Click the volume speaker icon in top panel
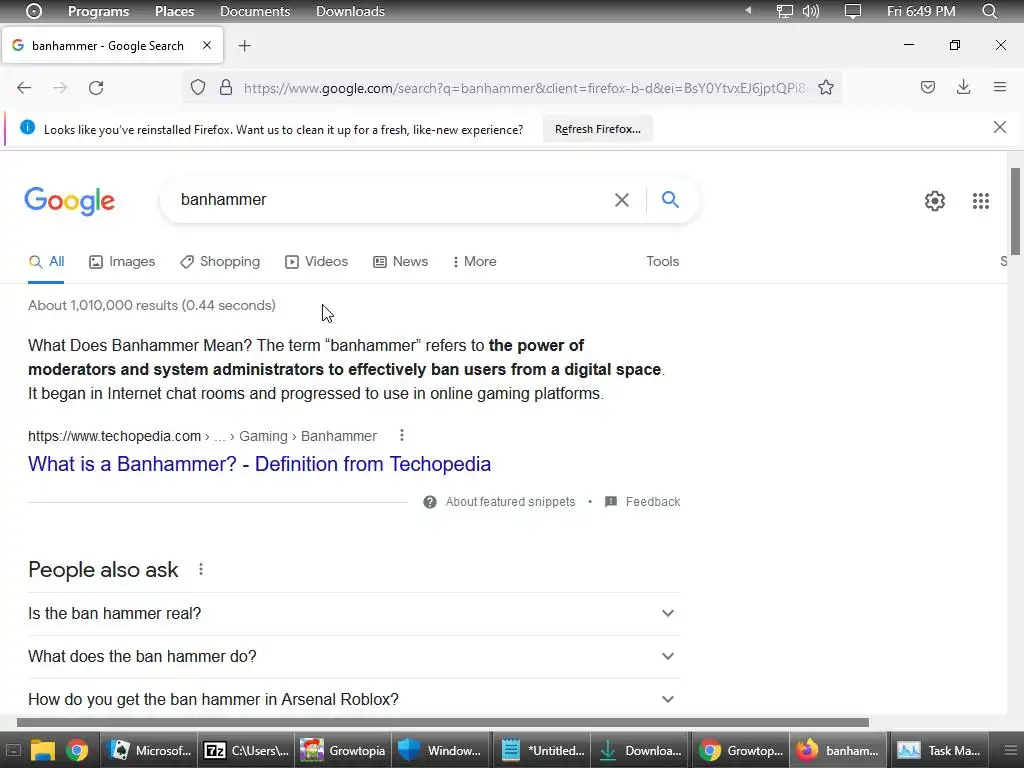Image resolution: width=1024 pixels, height=768 pixels. 810,11
